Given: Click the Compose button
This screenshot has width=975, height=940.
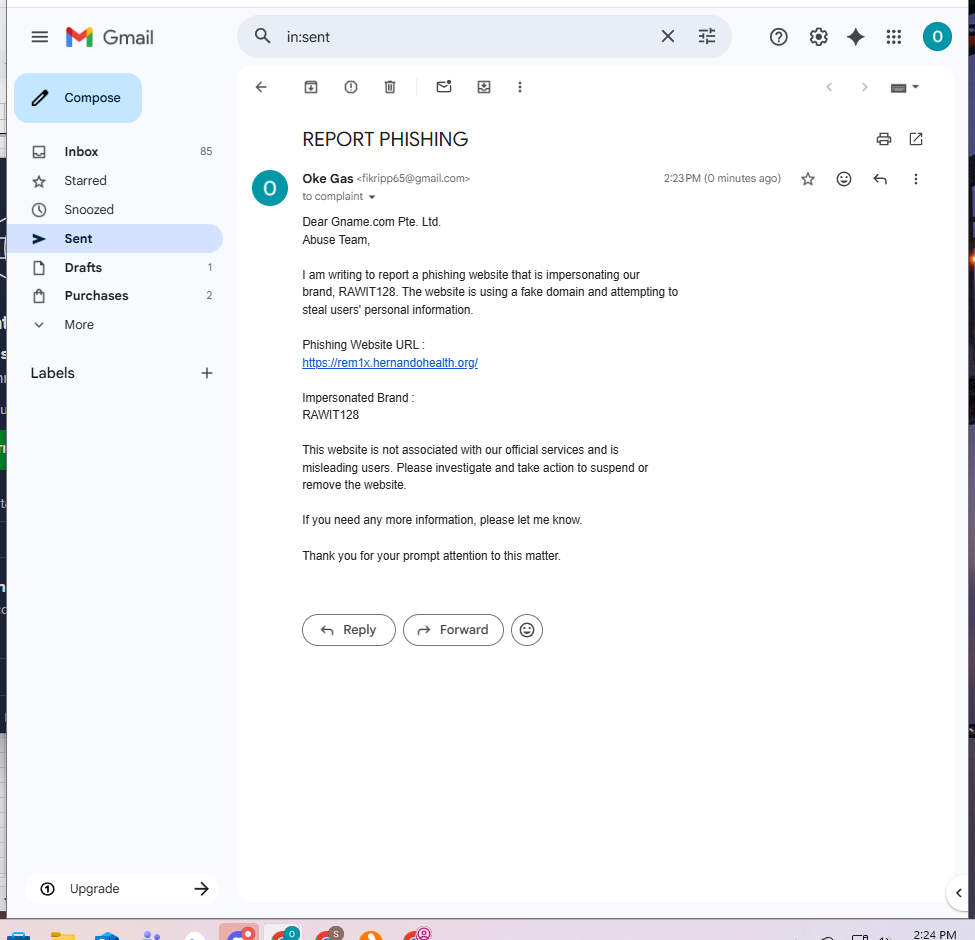Looking at the screenshot, I should pyautogui.click(x=78, y=98).
